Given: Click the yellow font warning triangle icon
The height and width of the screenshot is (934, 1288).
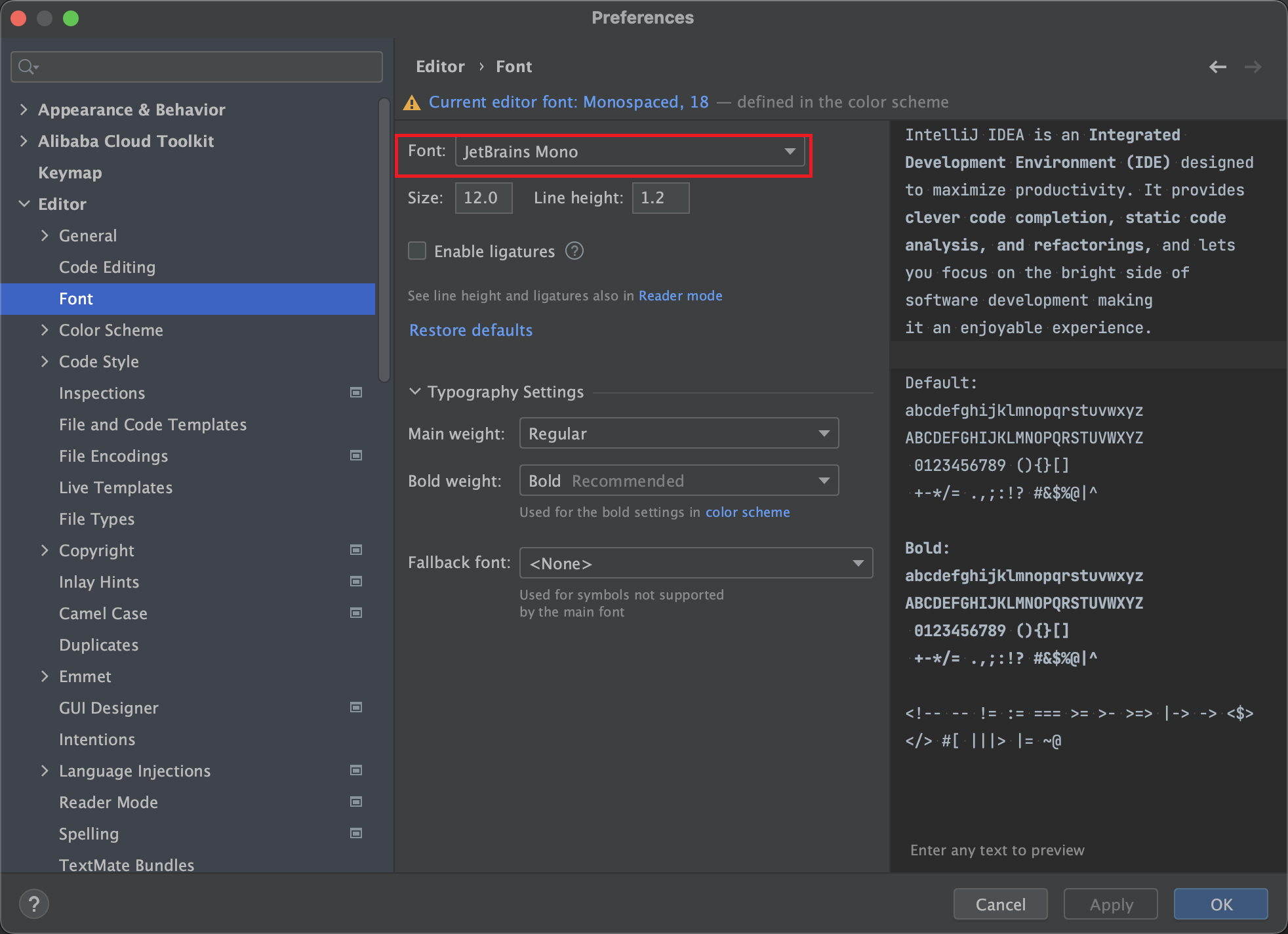Looking at the screenshot, I should tap(412, 103).
